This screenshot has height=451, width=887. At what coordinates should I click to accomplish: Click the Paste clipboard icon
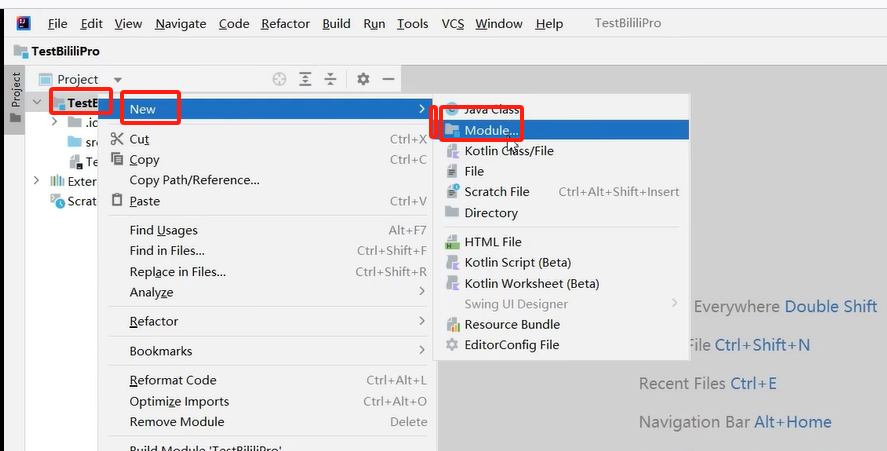point(117,200)
